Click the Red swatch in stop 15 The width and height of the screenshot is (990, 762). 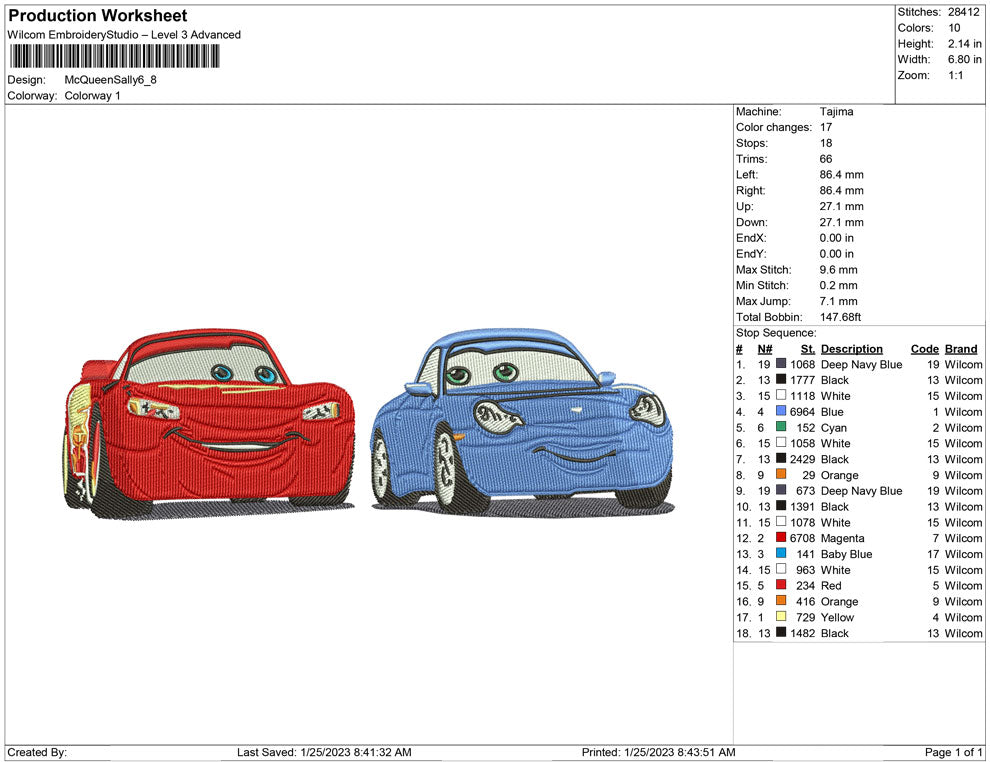tap(781, 585)
